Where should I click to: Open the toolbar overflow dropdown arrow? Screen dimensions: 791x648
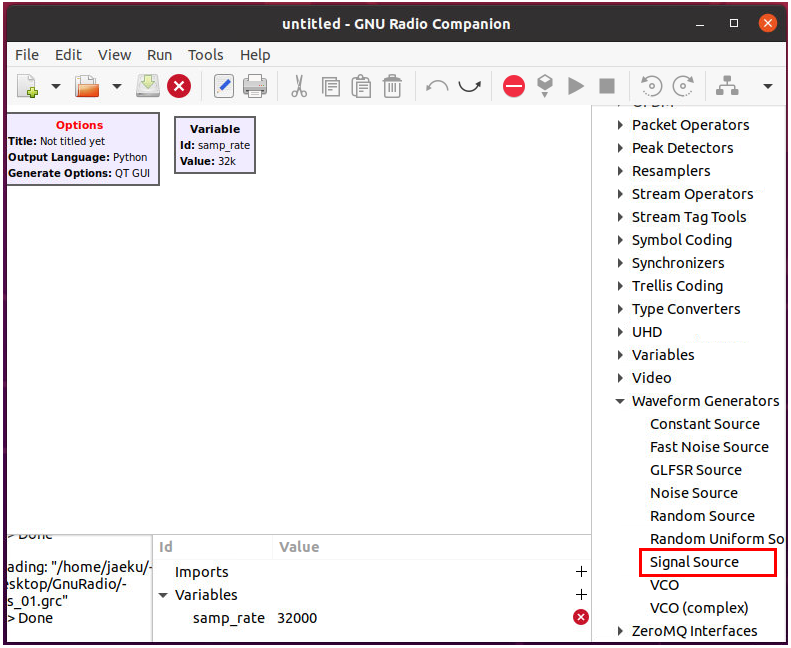[767, 86]
